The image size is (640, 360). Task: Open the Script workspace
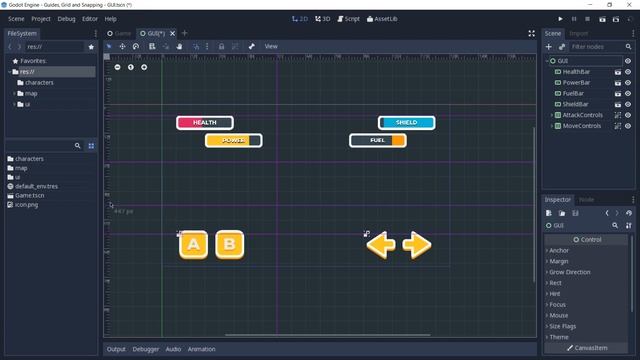pyautogui.click(x=349, y=19)
